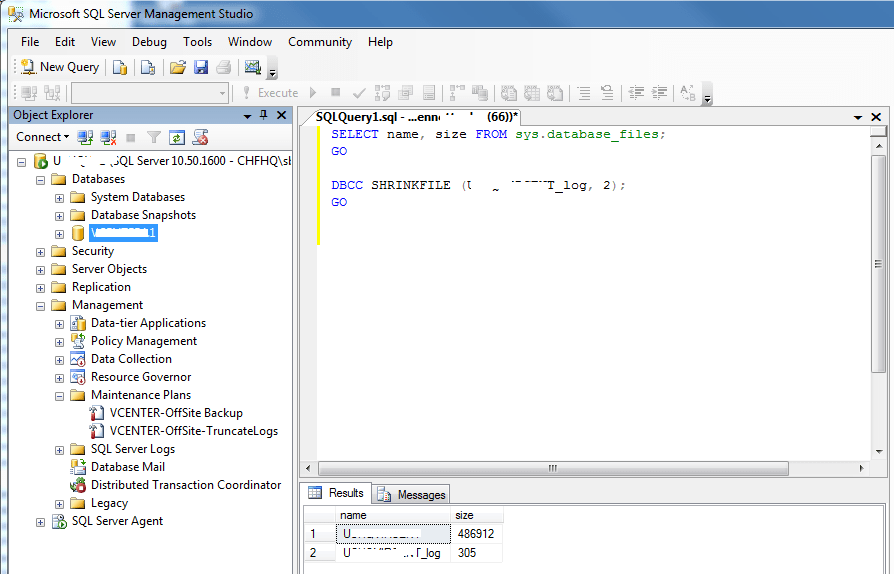Open the Activity Monitor icon
Viewport: 894px width, 574px height.
pos(253,67)
